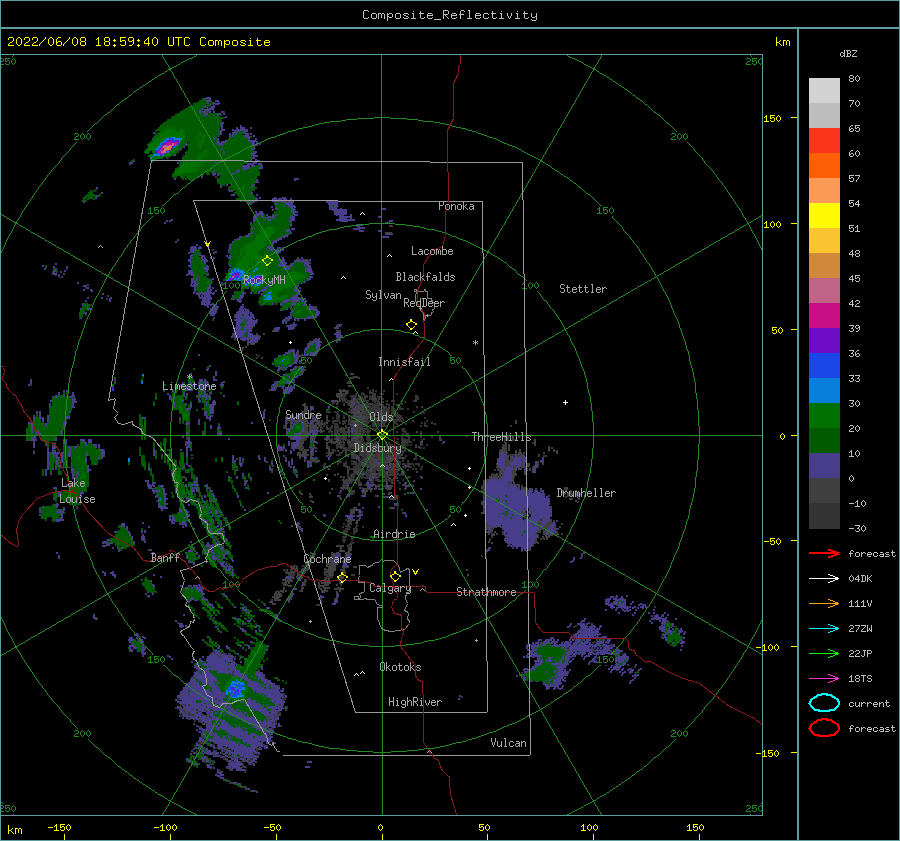Click the Cochrane town label

point(327,559)
